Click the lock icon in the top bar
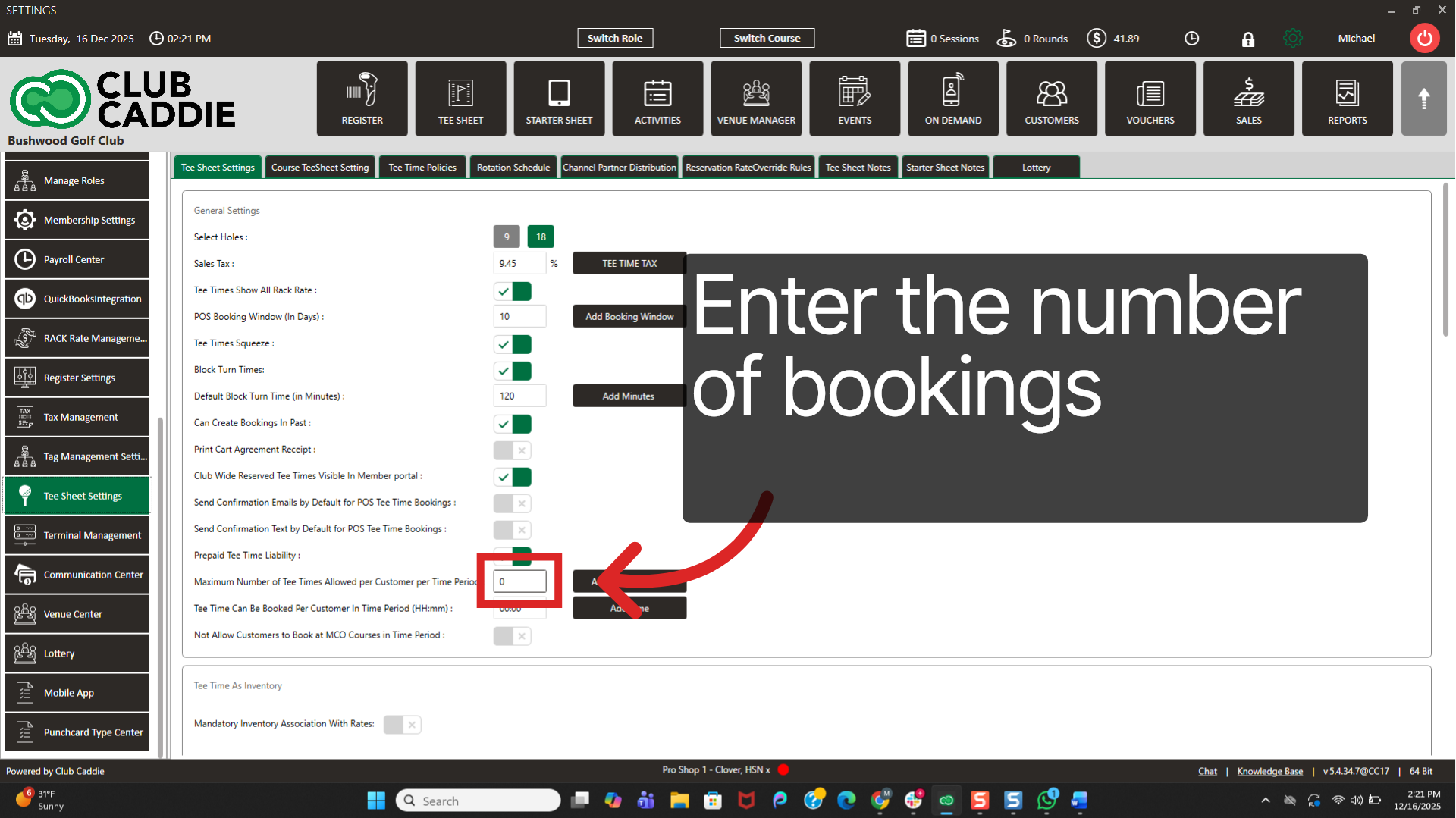The width and height of the screenshot is (1456, 818). 1247,38
